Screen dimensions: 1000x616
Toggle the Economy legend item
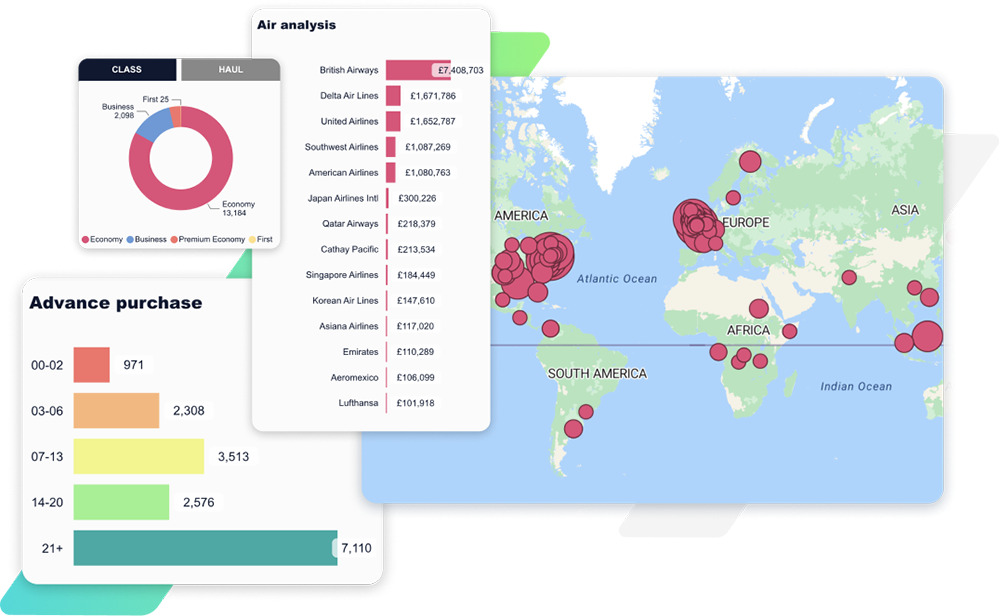[x=106, y=240]
